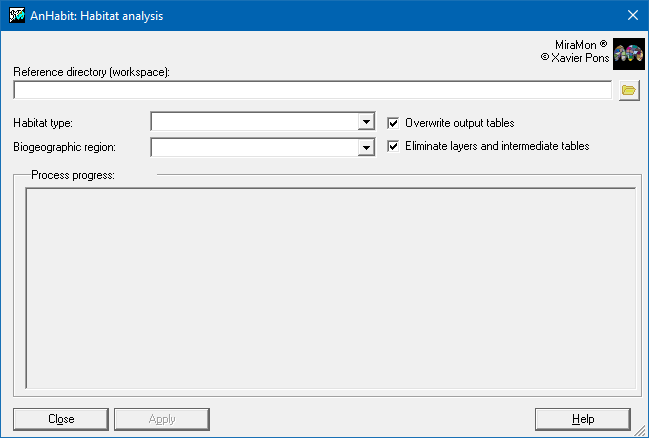Image resolution: width=649 pixels, height=438 pixels.
Task: Click the resize grip at window corner
Action: pyautogui.click(x=640, y=429)
